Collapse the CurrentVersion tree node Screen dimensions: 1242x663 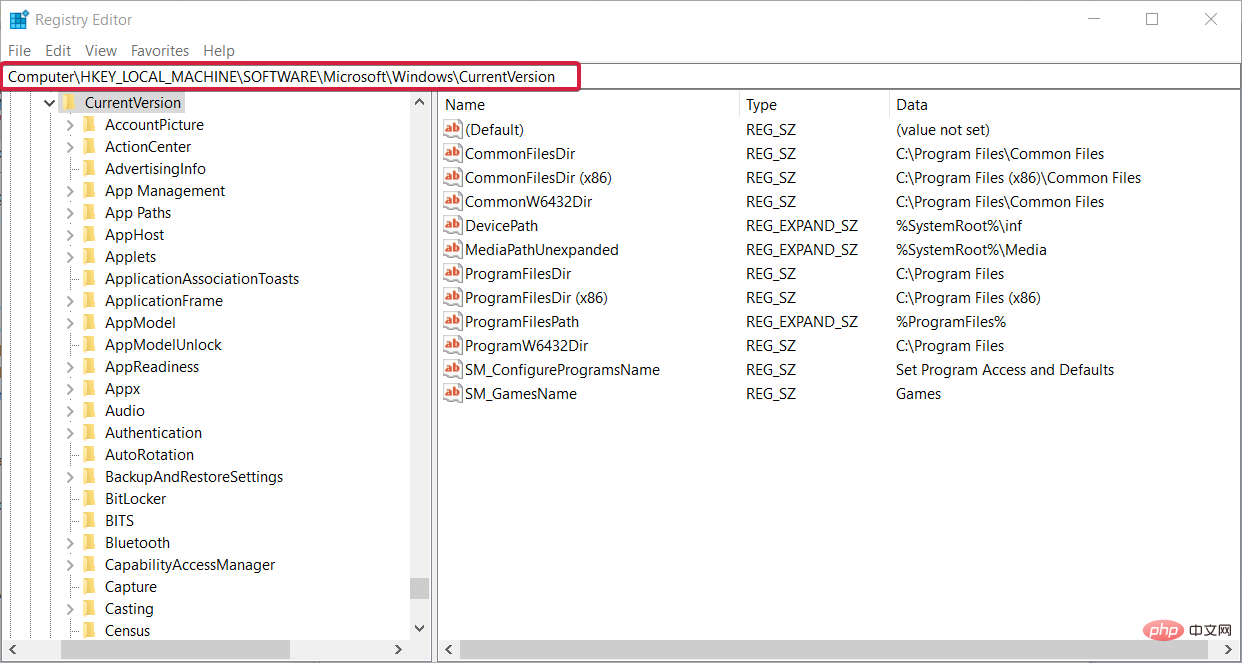point(48,102)
